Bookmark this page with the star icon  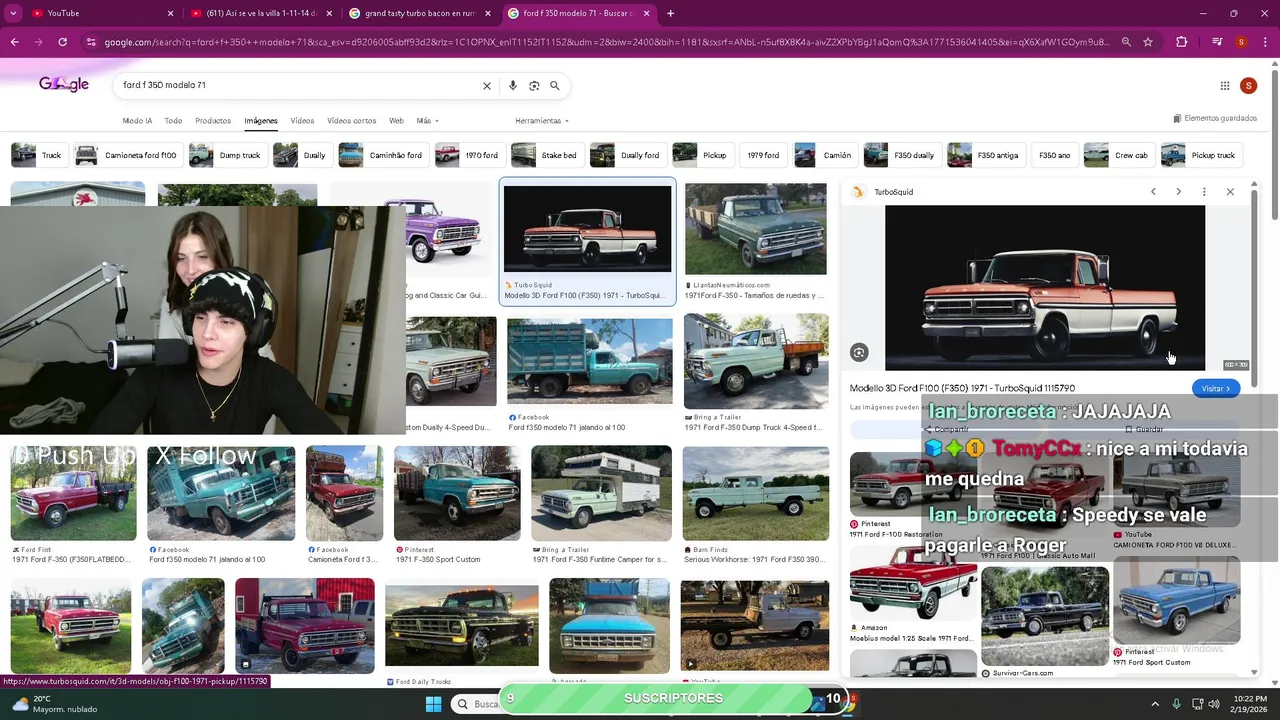1148,42
